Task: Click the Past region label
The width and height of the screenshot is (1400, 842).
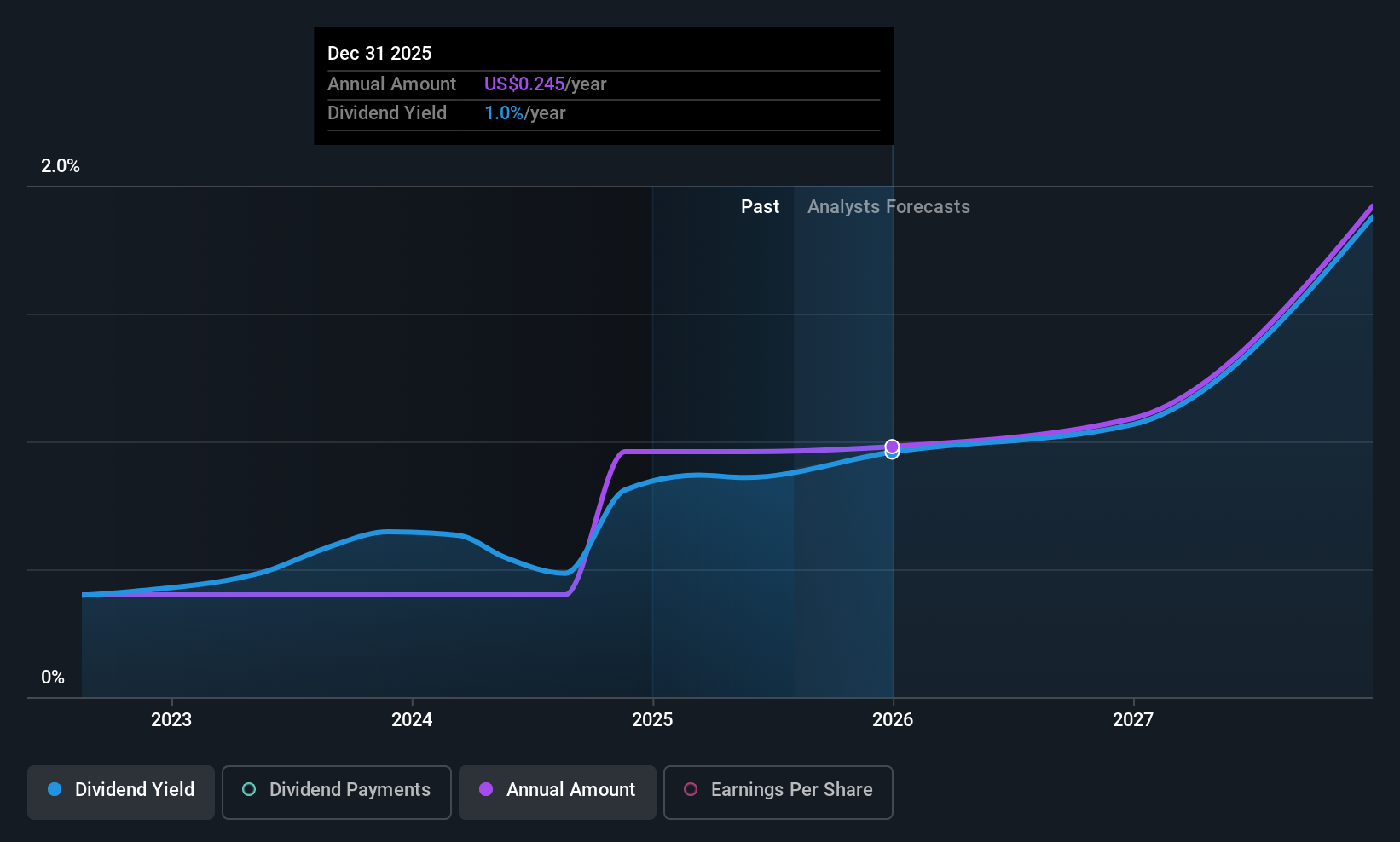Action: click(x=760, y=207)
